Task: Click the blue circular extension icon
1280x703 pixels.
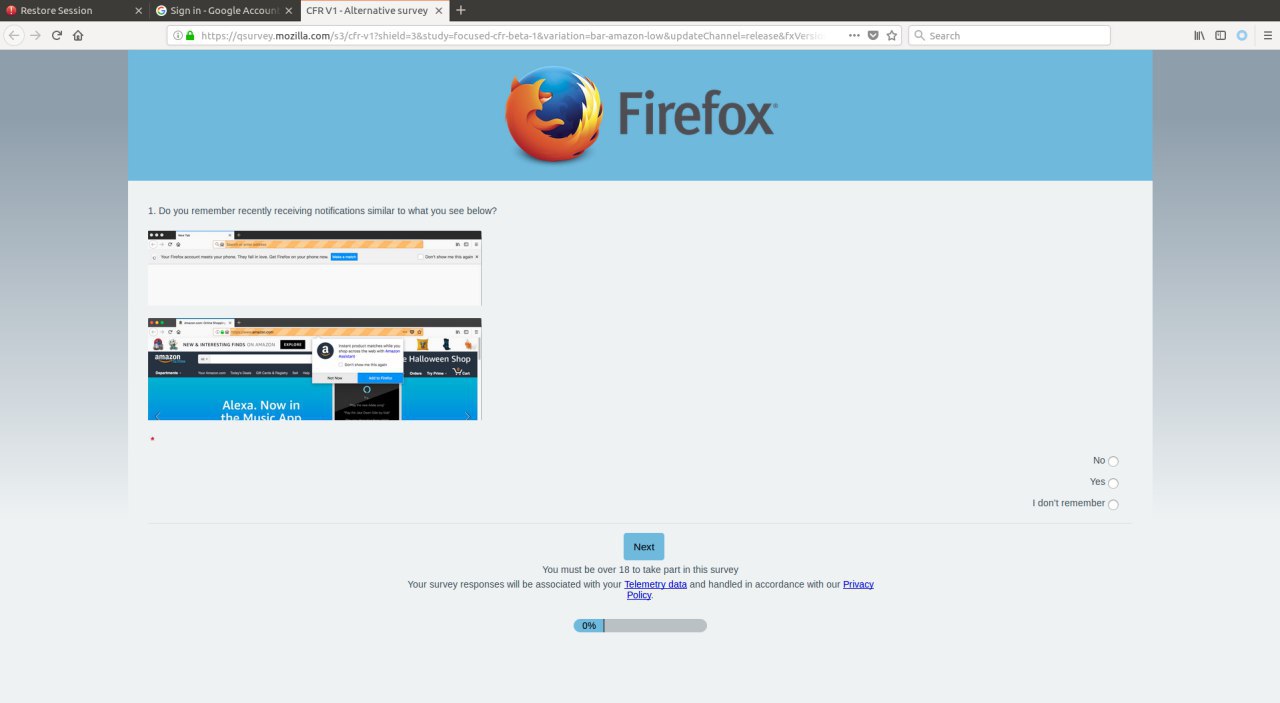Action: [1242, 35]
